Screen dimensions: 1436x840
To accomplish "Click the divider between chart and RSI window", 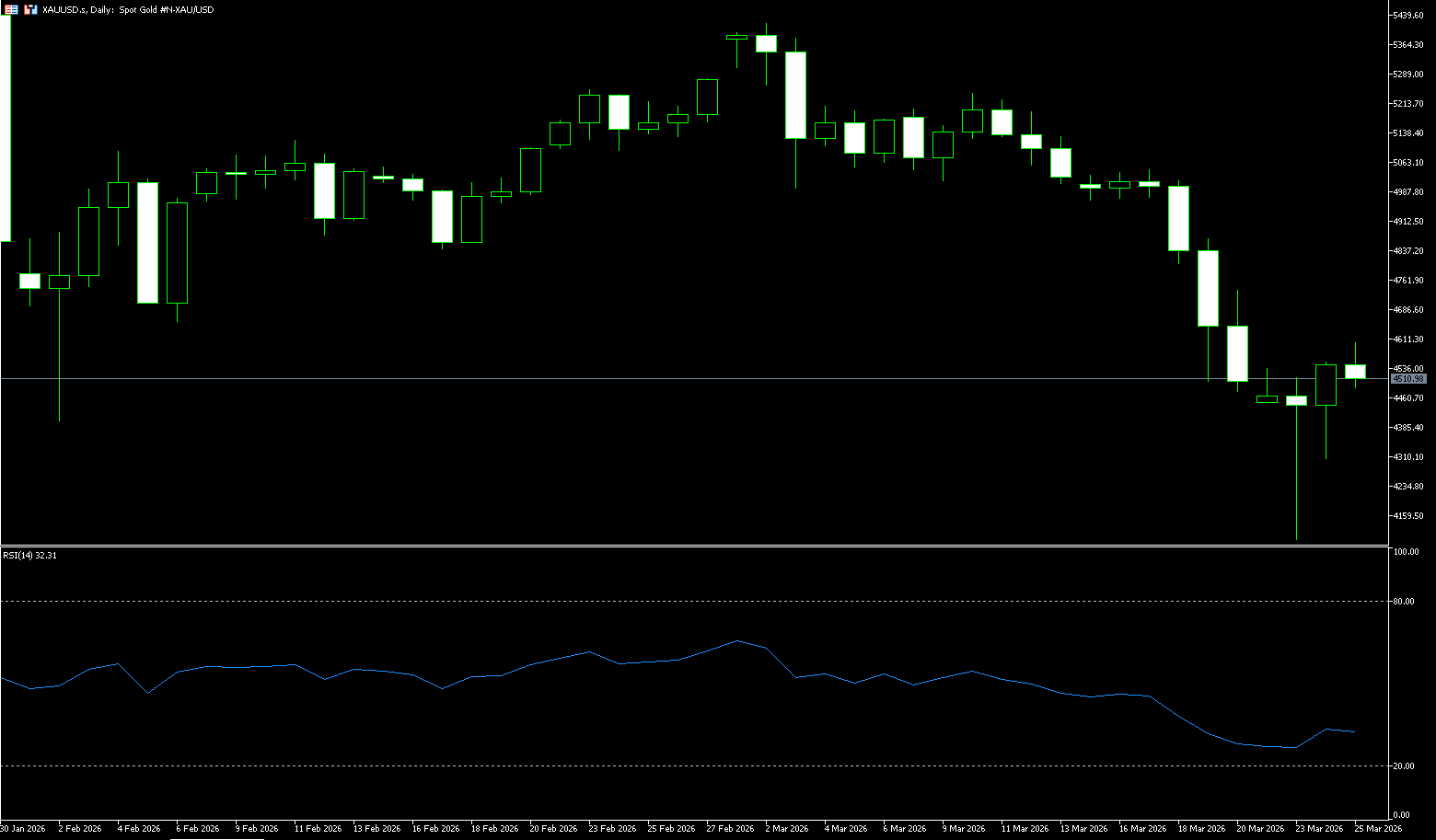I will [x=690, y=547].
